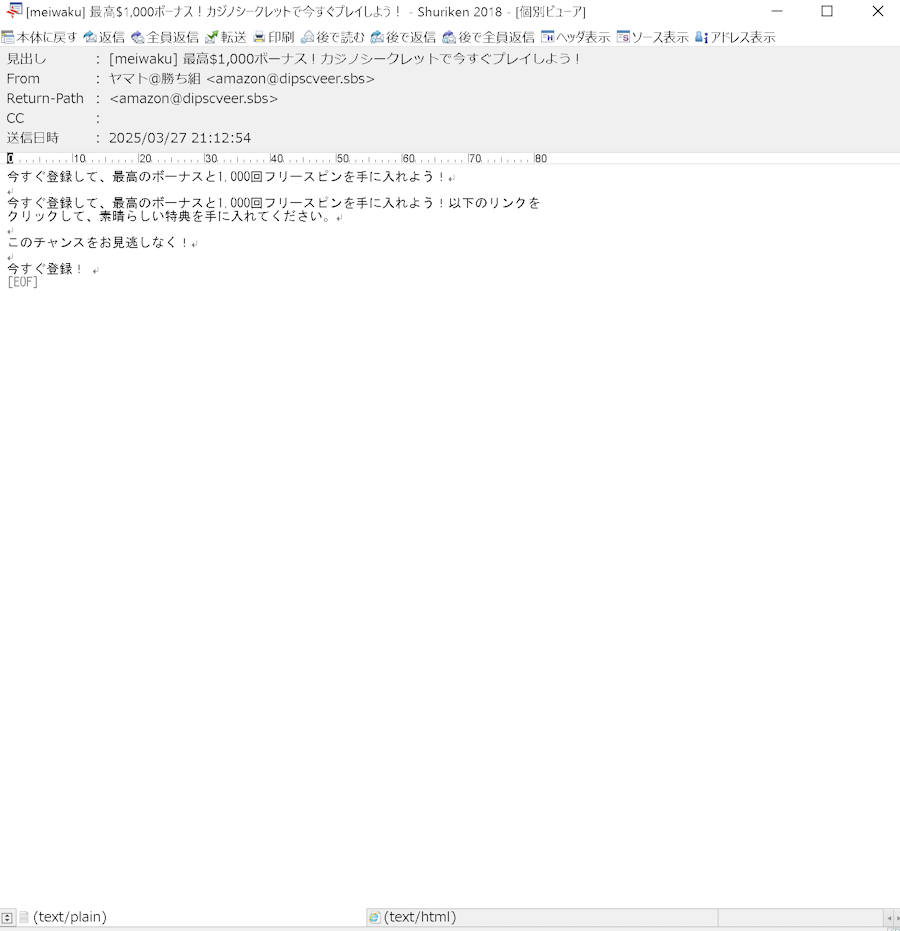The height and width of the screenshot is (931, 900).
Task: Click the 今すぐ登録！ line in body
Action: pos(45,268)
